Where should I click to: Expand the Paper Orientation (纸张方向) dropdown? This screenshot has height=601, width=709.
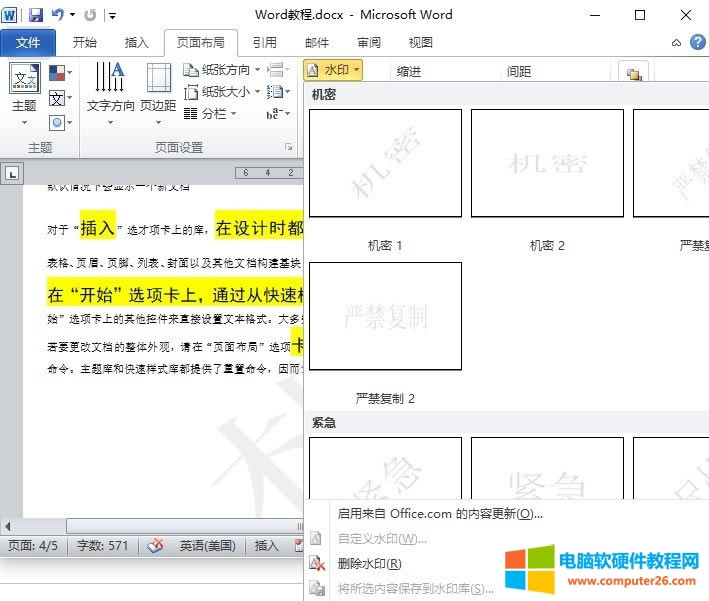224,70
